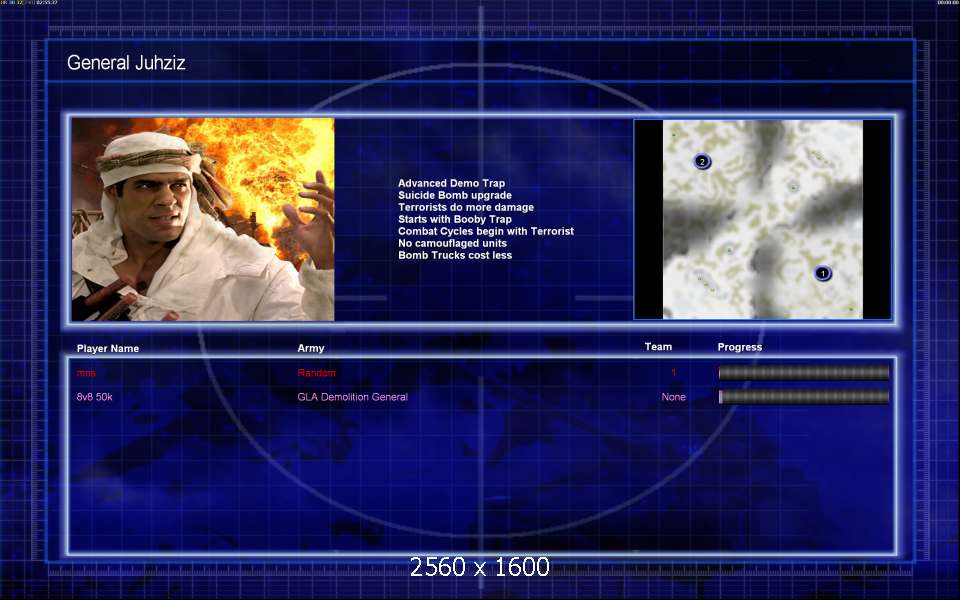Viewport: 960px width, 600px height.
Task: Click team value '1' in first row
Action: pos(674,372)
